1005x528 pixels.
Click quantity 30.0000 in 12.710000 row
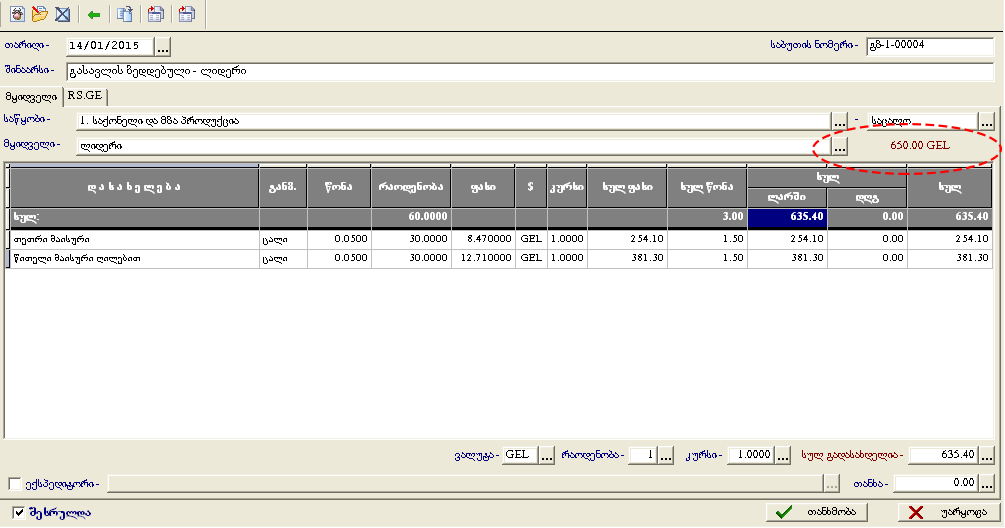tap(411, 258)
